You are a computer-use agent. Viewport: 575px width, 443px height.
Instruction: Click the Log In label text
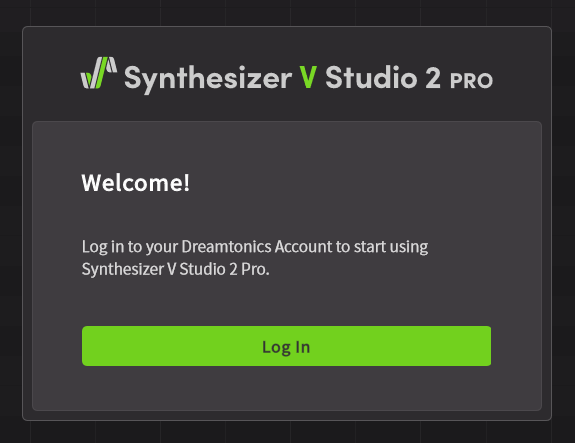[x=286, y=347]
